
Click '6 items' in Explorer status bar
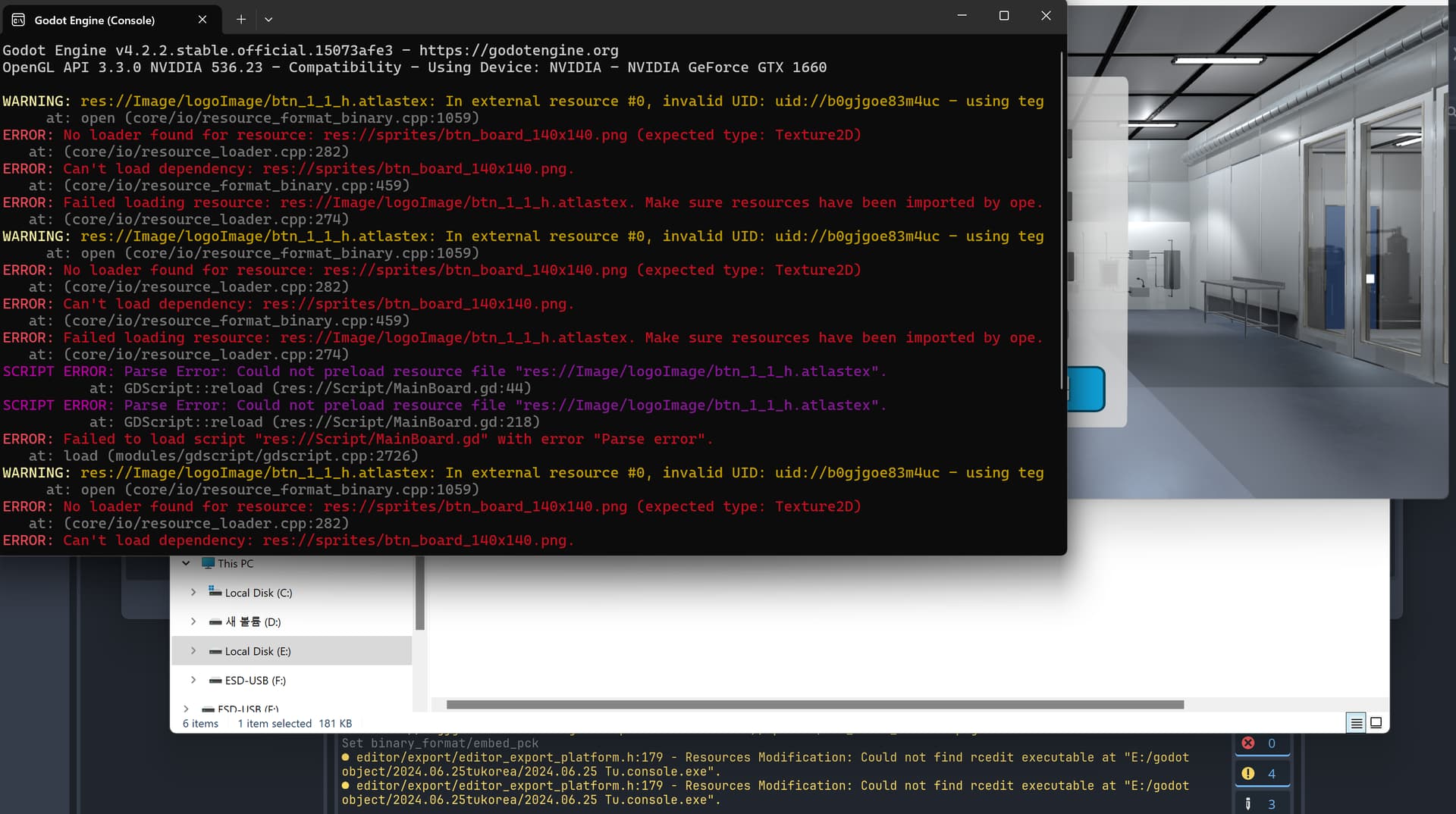coord(200,724)
